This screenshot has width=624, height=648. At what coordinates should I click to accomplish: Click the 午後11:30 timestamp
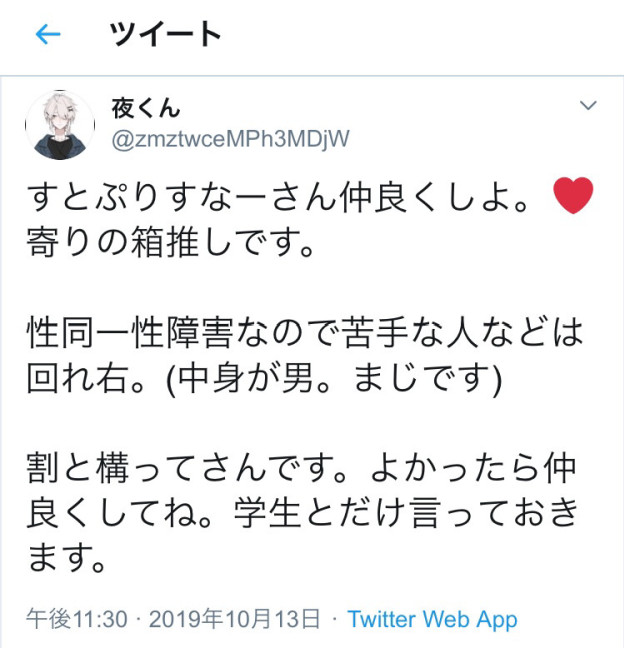77,619
